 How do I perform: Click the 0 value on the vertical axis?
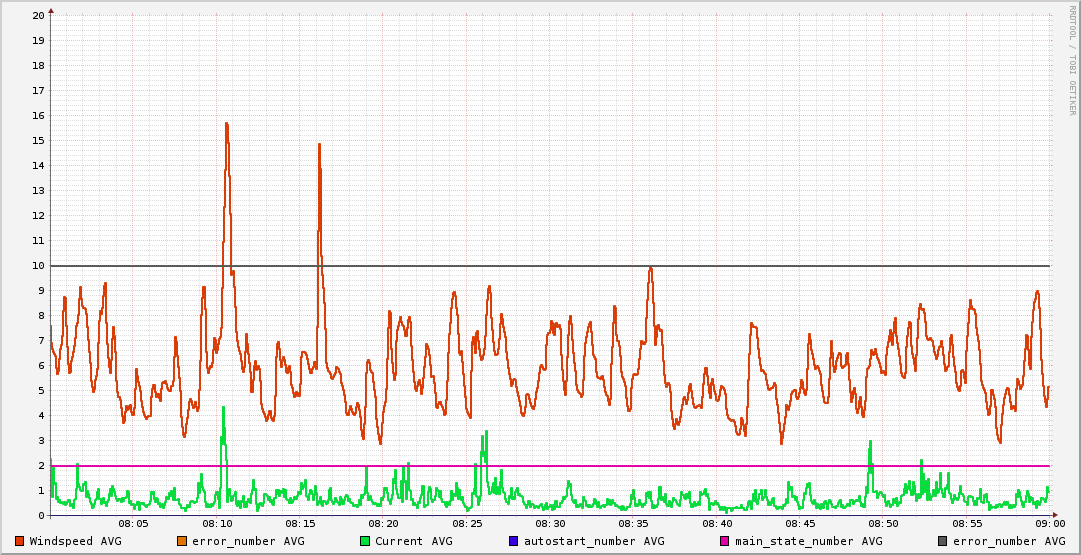pos(41,516)
